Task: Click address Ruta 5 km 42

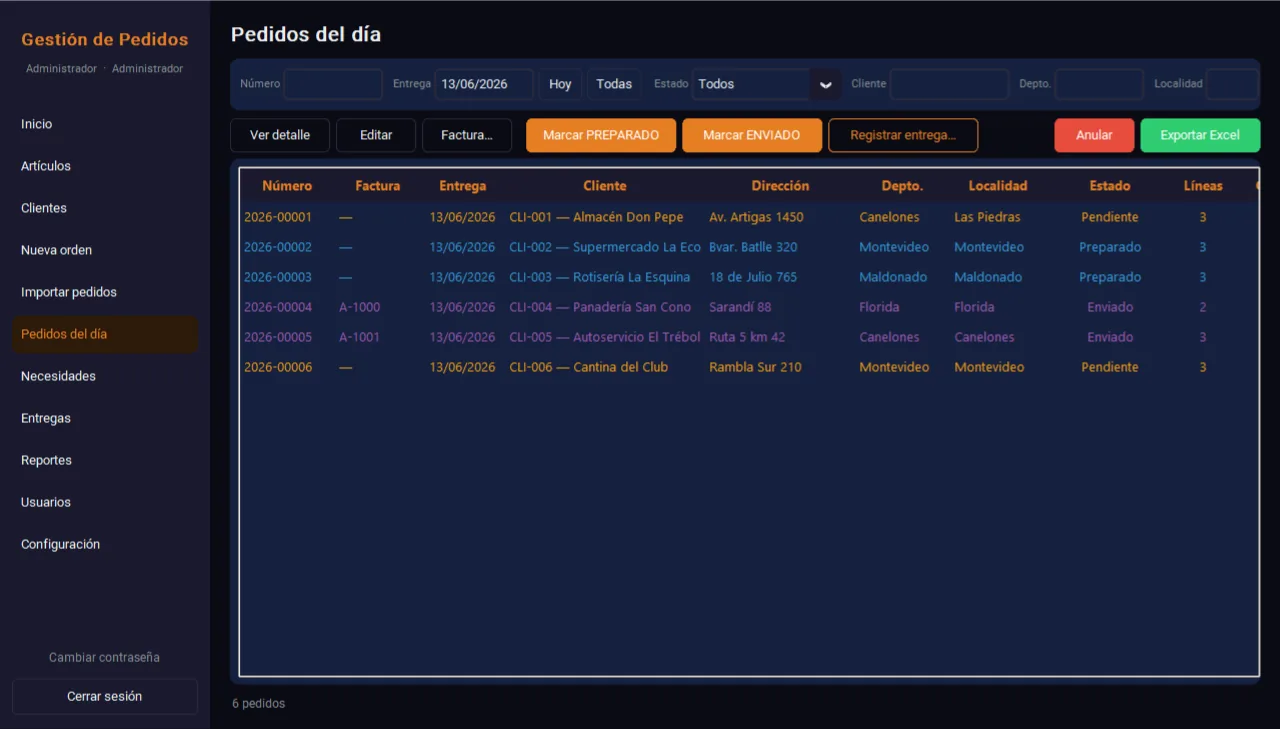Action: 747,337
